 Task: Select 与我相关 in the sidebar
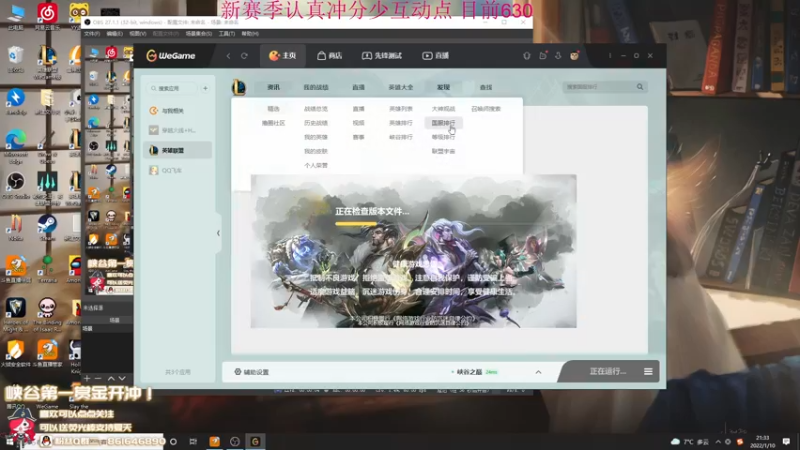point(178,111)
